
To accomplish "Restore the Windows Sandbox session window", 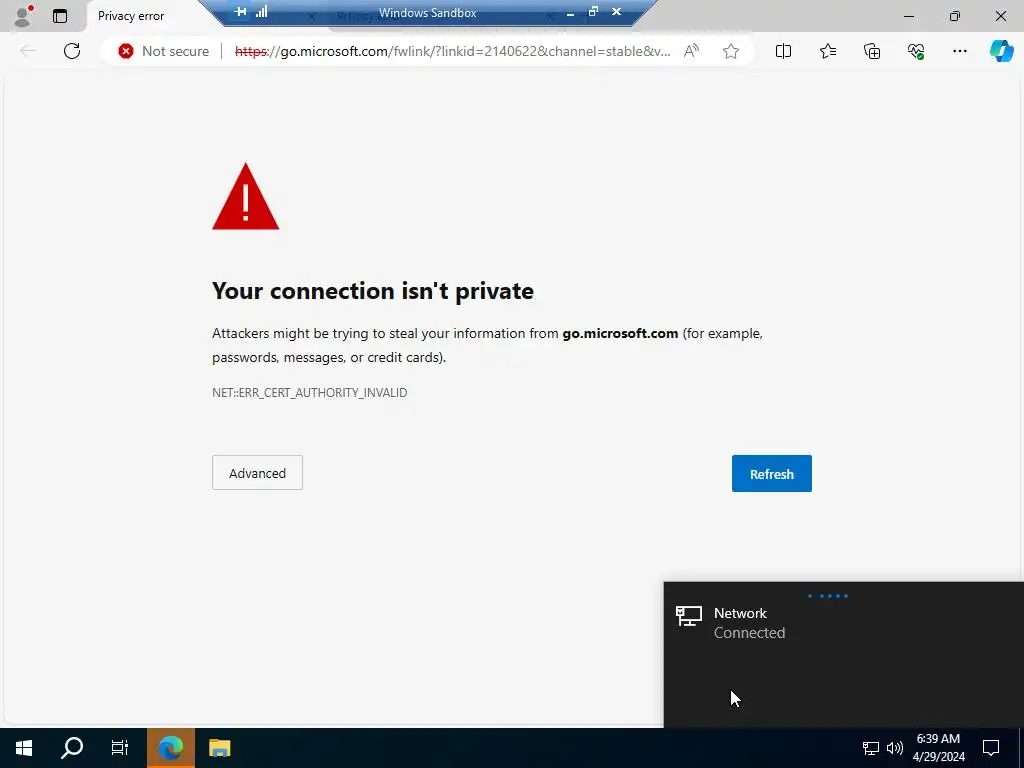I will coord(593,12).
